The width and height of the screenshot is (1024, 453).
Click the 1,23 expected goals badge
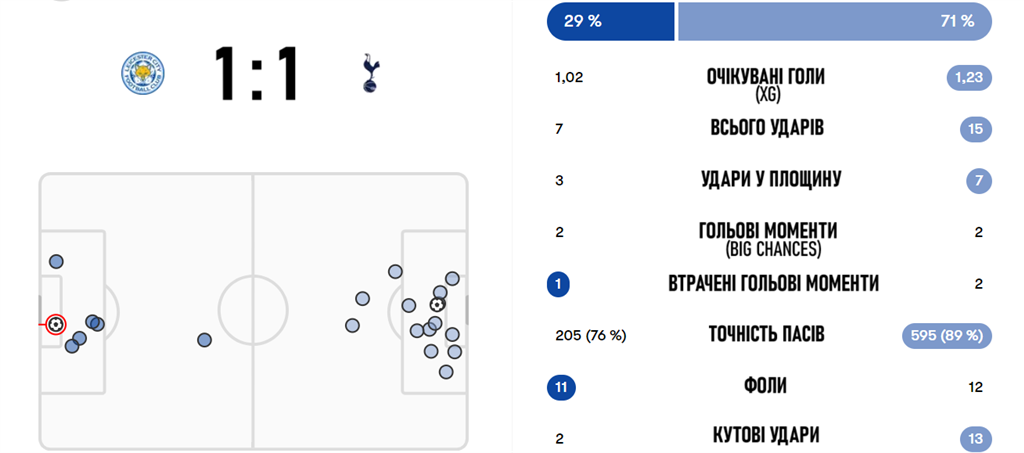point(969,78)
